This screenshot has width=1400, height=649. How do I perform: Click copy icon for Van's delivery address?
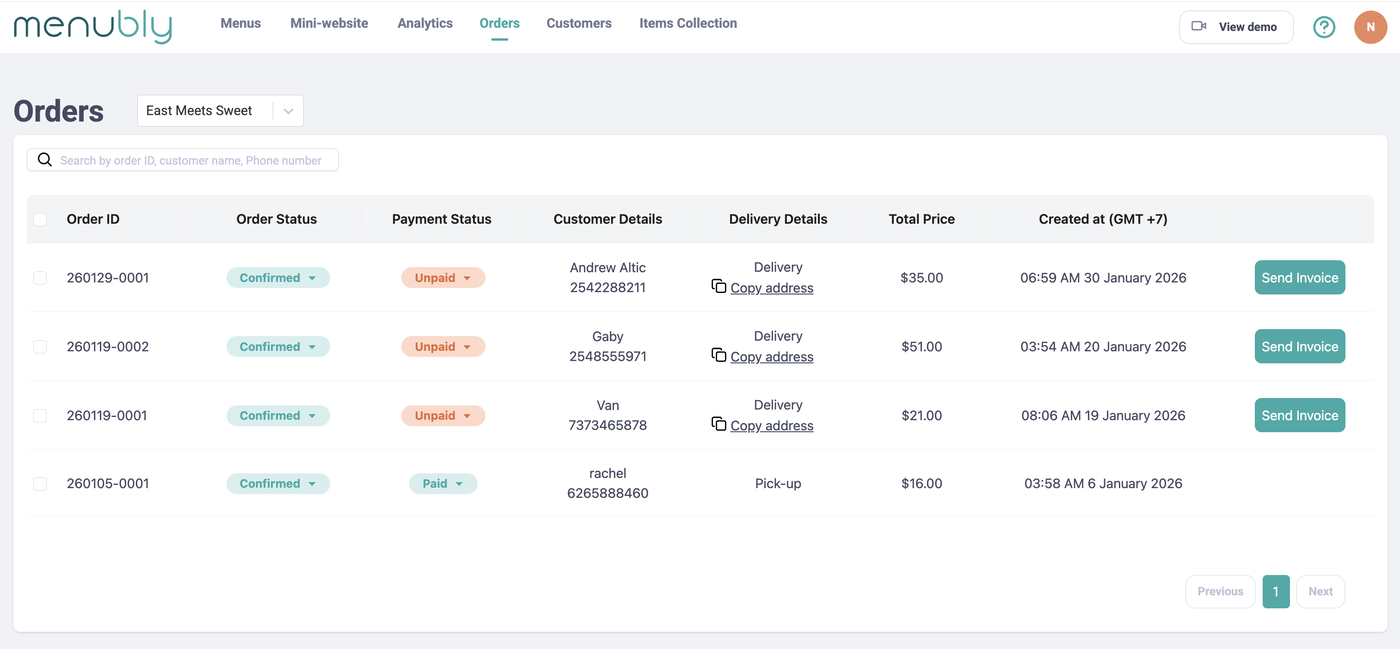tap(718, 425)
